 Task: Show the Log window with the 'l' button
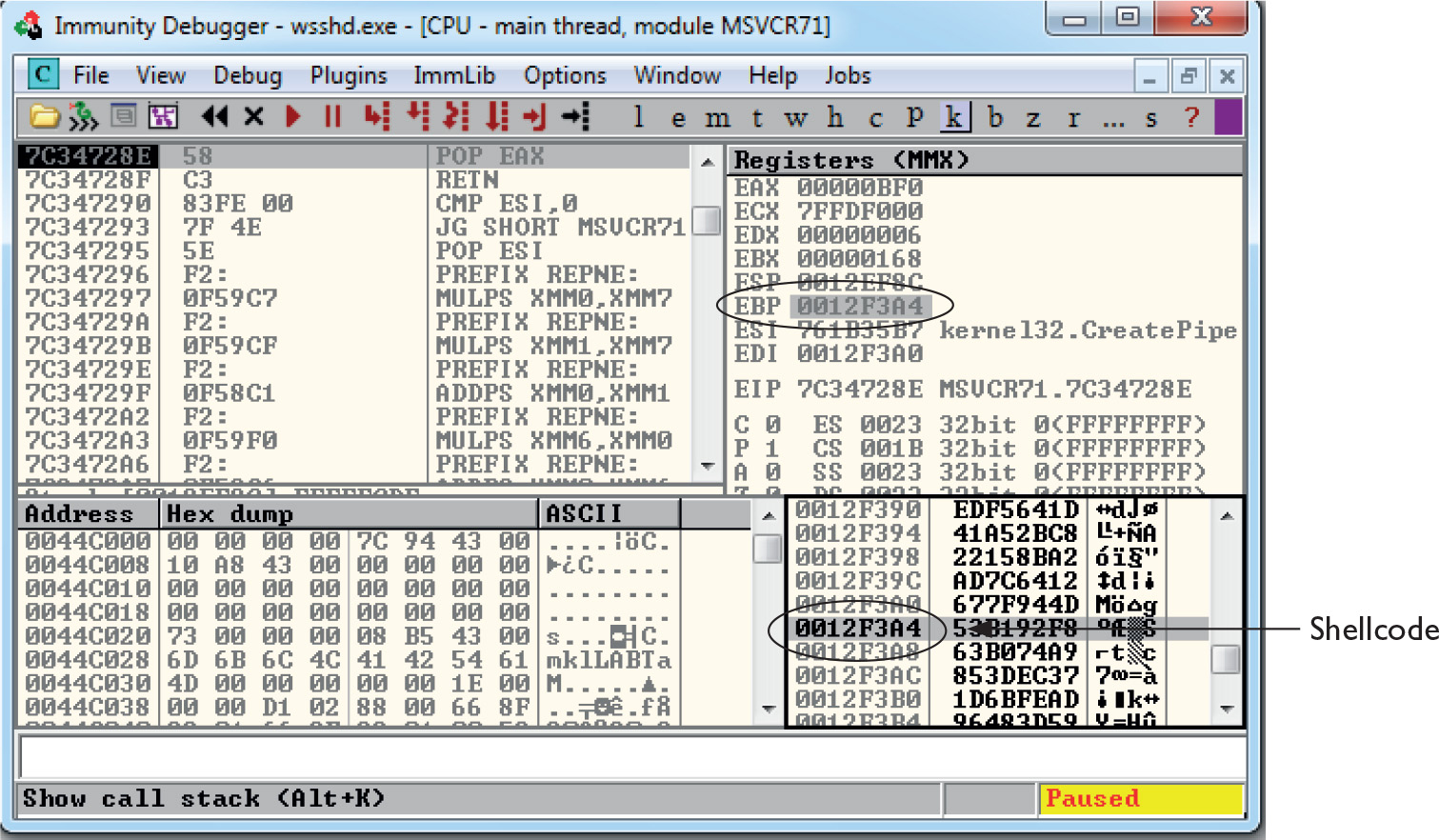pyautogui.click(x=638, y=117)
